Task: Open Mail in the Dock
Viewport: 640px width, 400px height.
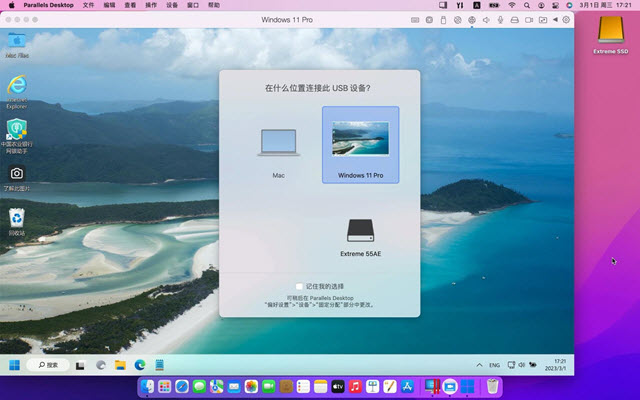Action: [x=234, y=386]
